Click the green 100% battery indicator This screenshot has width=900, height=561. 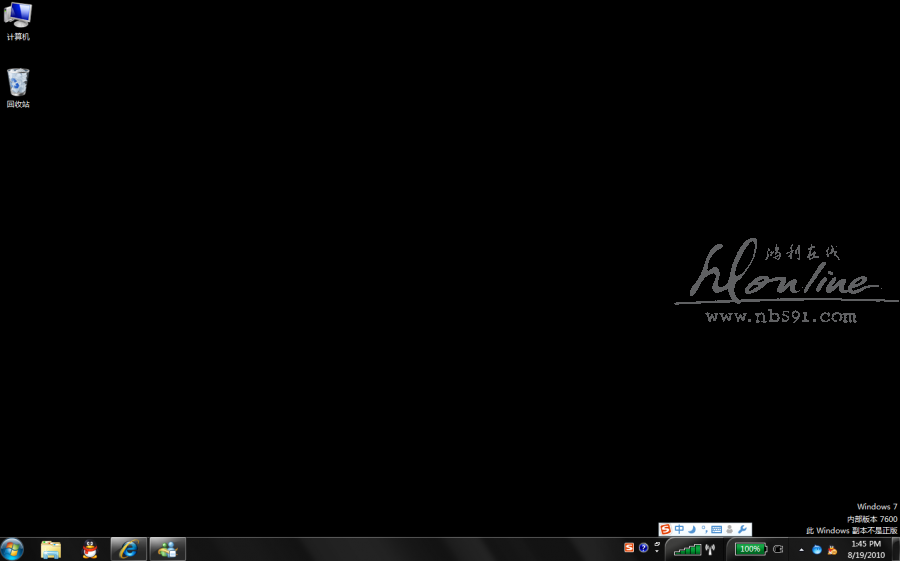click(750, 549)
